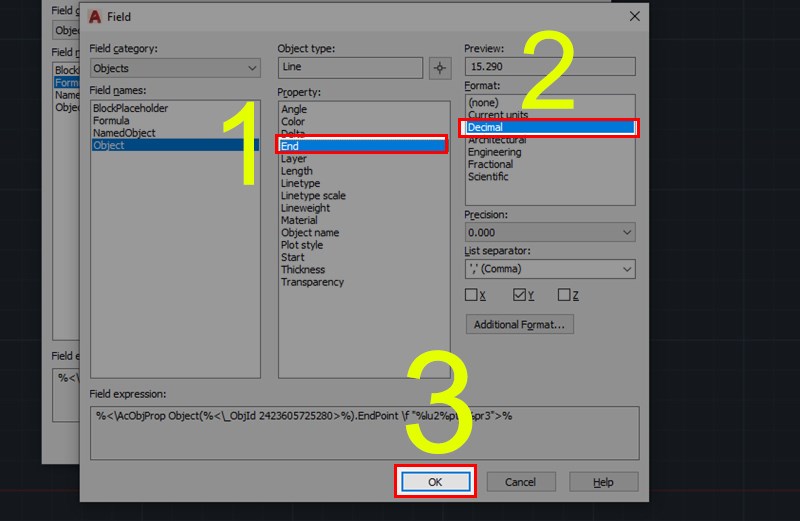Open the Help button
This screenshot has height=521, width=800.
coord(603,482)
